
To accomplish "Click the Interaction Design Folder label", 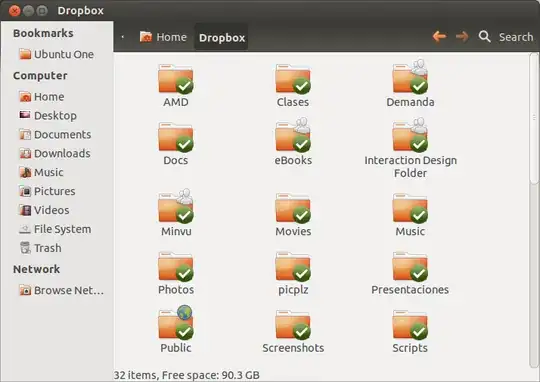I will [411, 166].
